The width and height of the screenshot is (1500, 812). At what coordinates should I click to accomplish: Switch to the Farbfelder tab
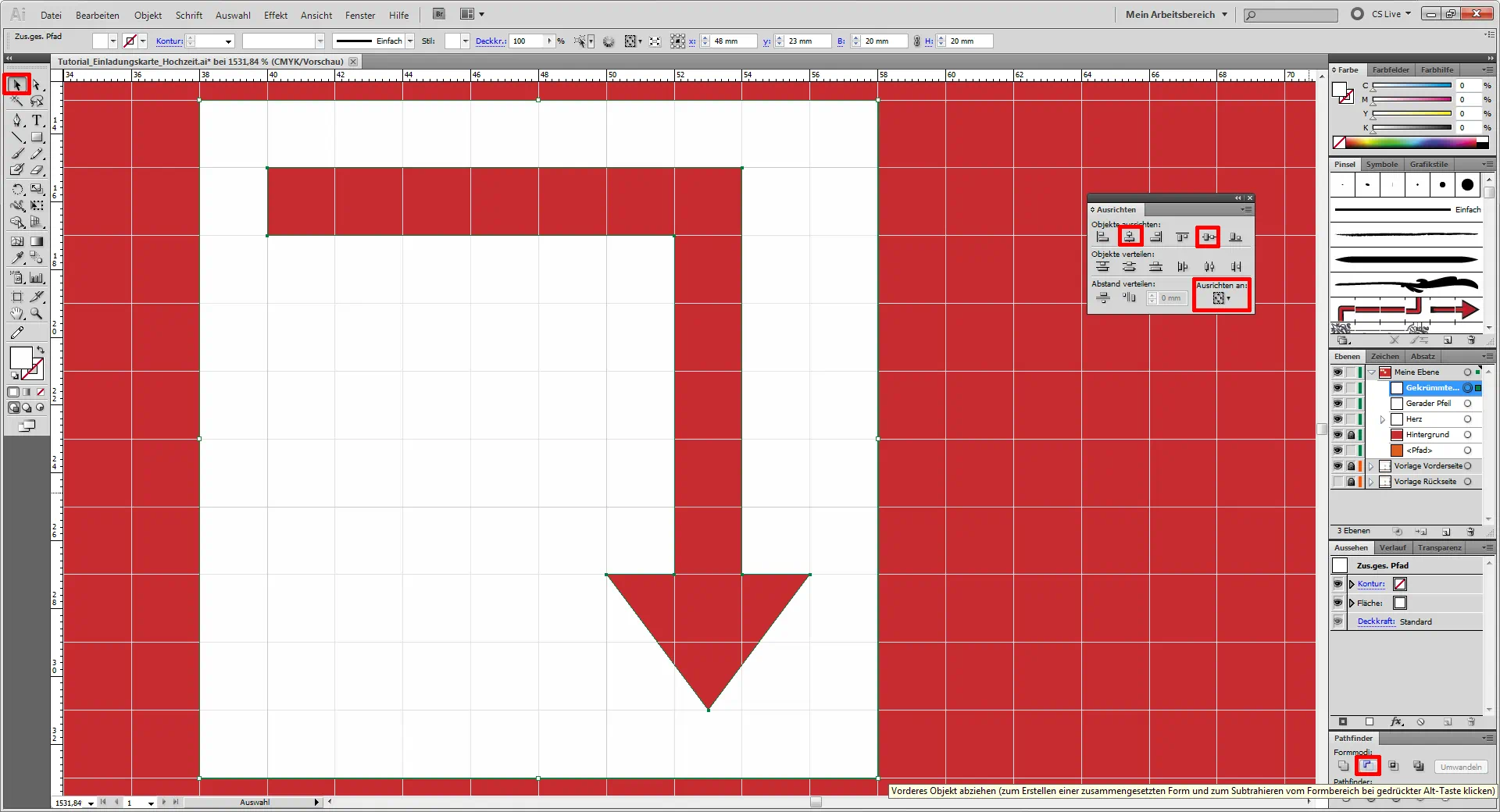[1391, 69]
